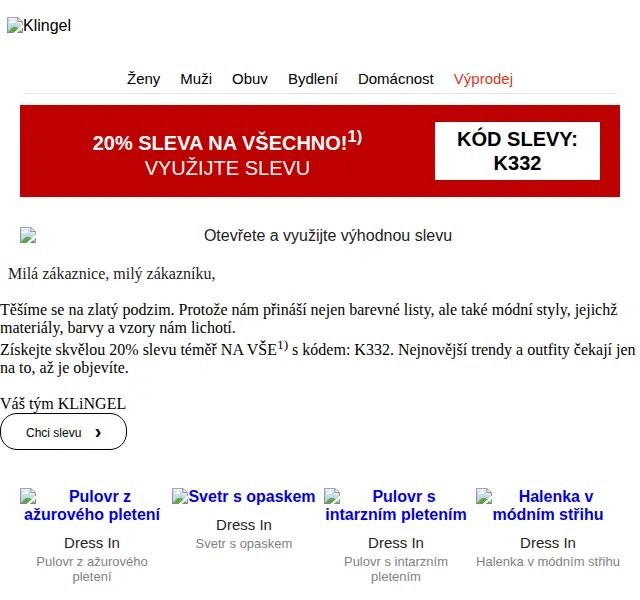640x600 pixels.
Task: Open the Bydlení menu item
Action: (313, 79)
